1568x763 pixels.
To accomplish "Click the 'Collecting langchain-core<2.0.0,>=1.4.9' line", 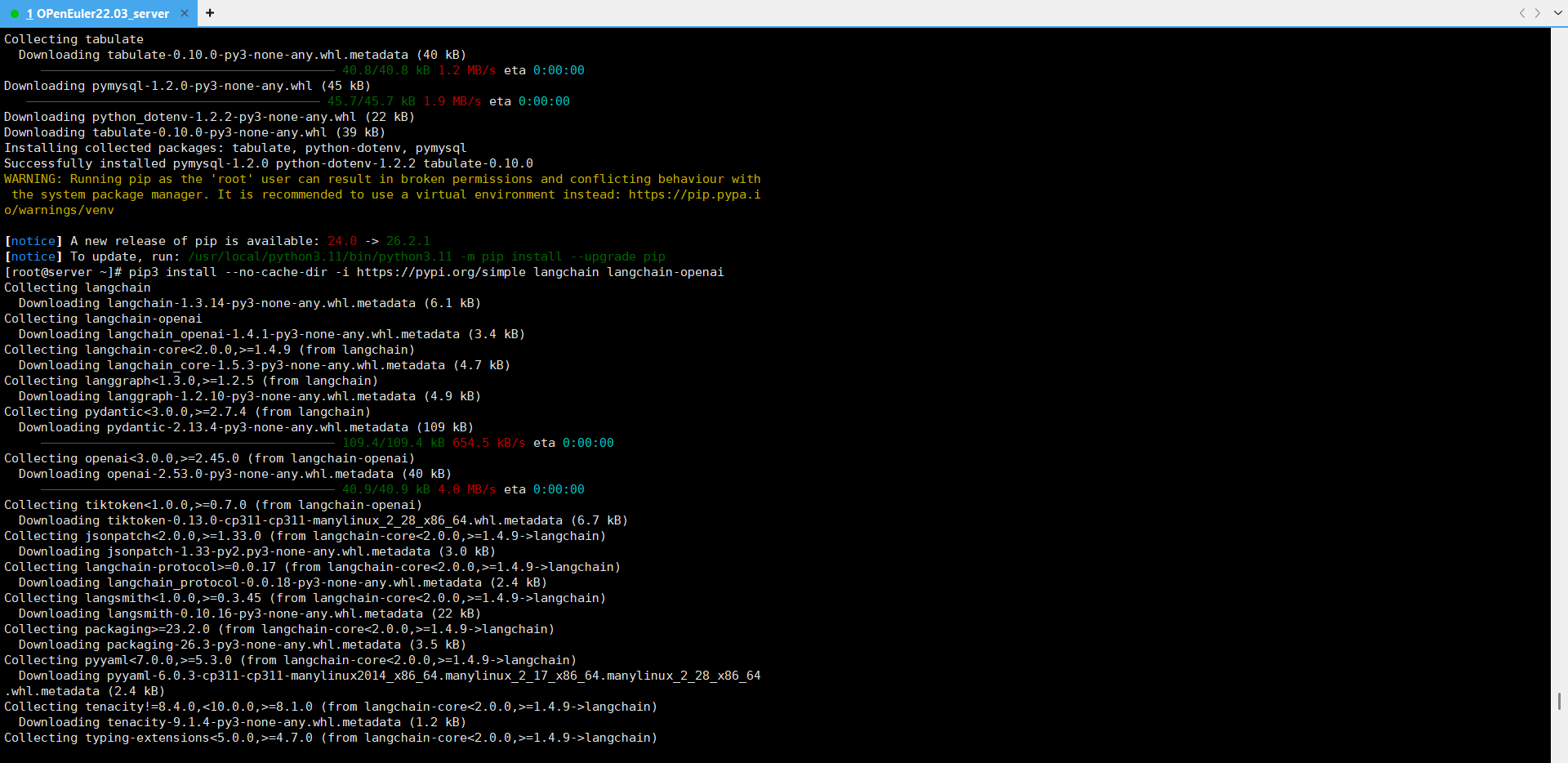I will point(209,350).
